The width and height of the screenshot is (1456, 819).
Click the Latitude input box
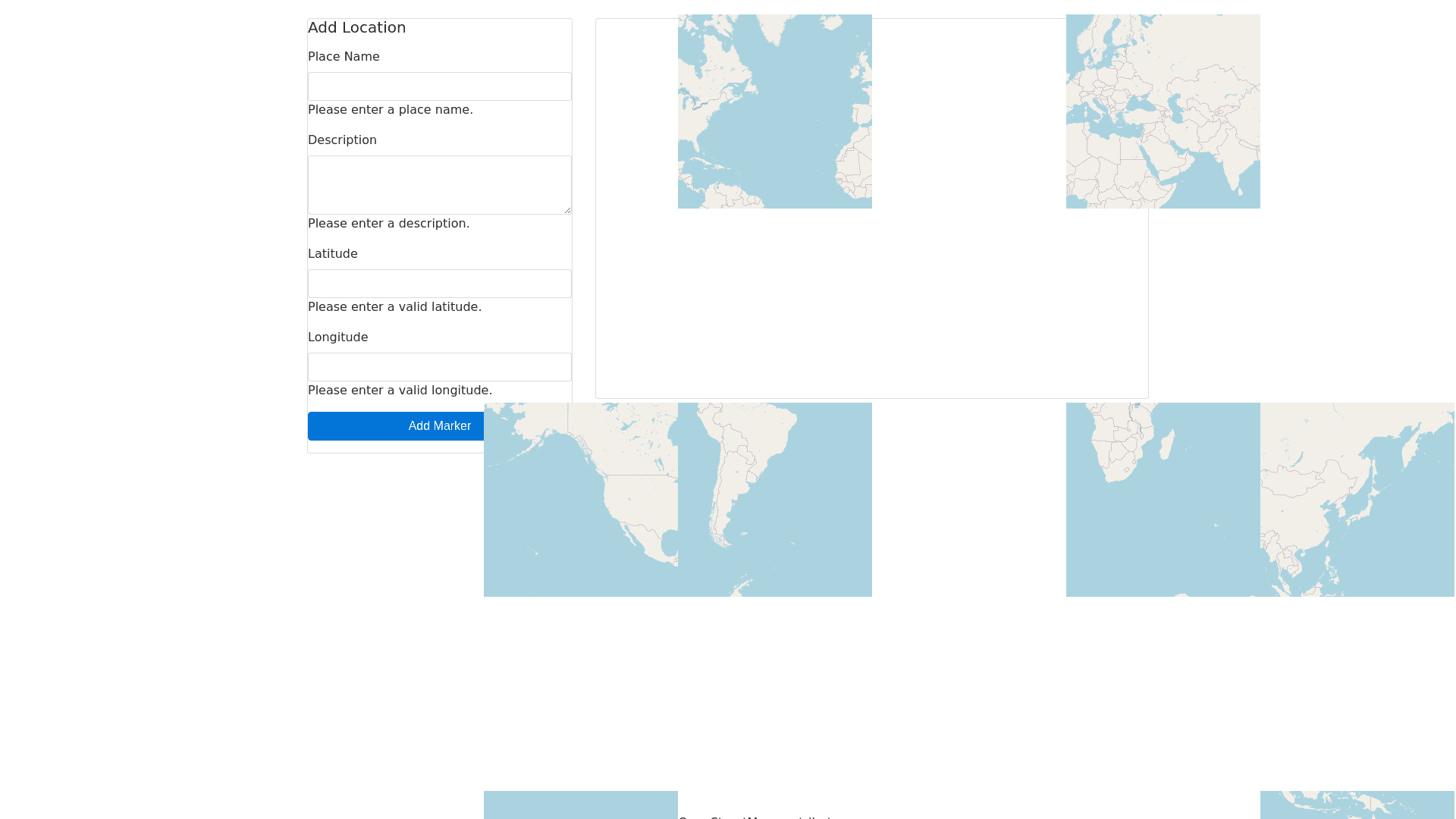tap(439, 284)
